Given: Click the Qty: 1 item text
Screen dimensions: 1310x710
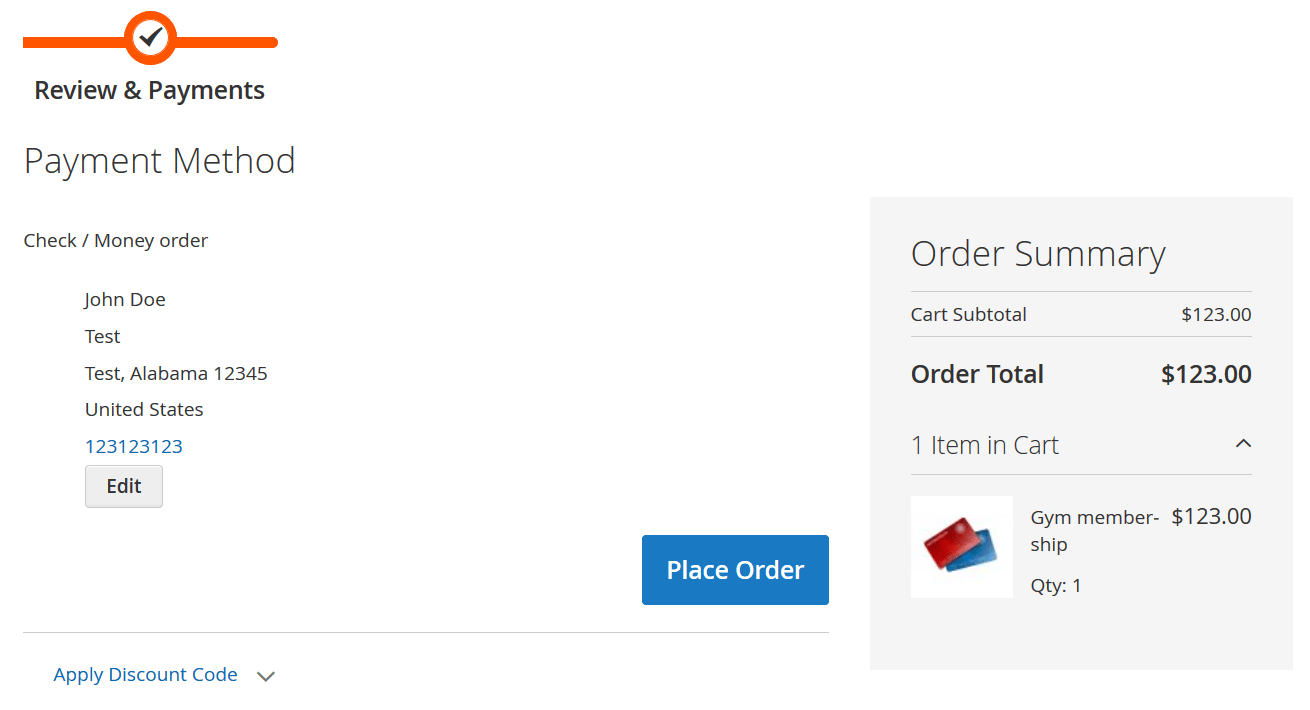Looking at the screenshot, I should [x=1056, y=586].
